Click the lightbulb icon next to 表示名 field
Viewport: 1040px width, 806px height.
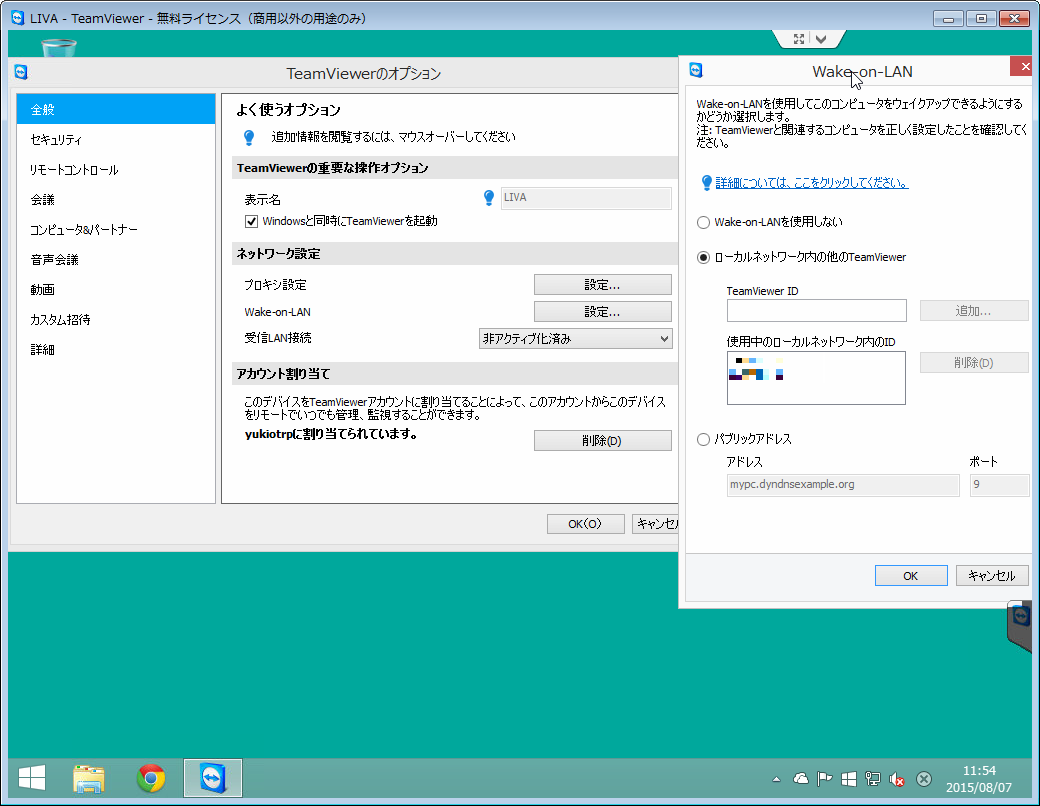pos(489,198)
